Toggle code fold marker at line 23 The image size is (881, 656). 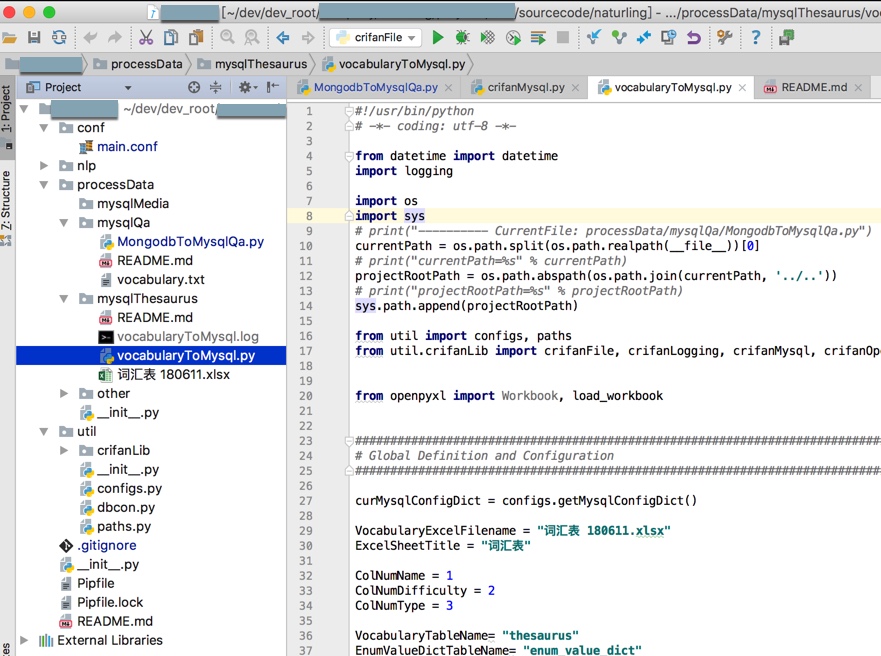tap(349, 441)
